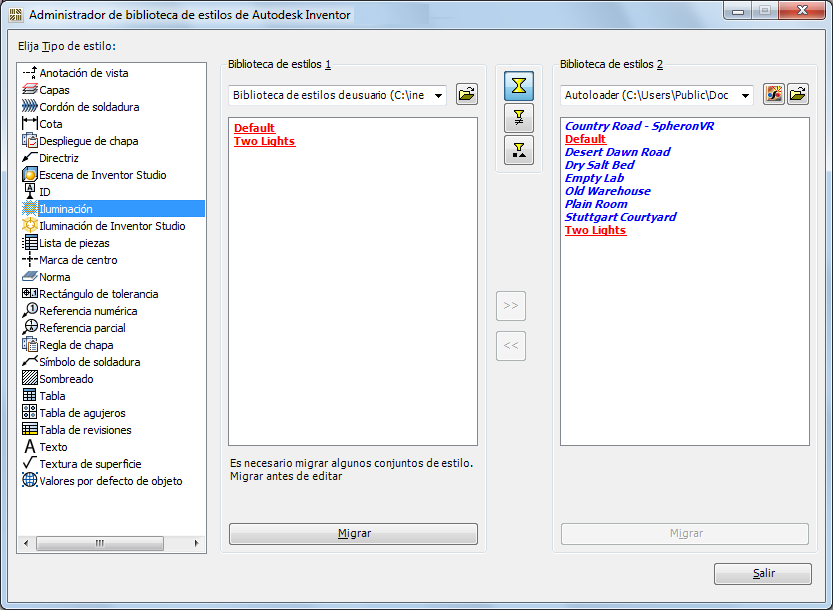Select Símbolo de soldadura icon

point(30,362)
